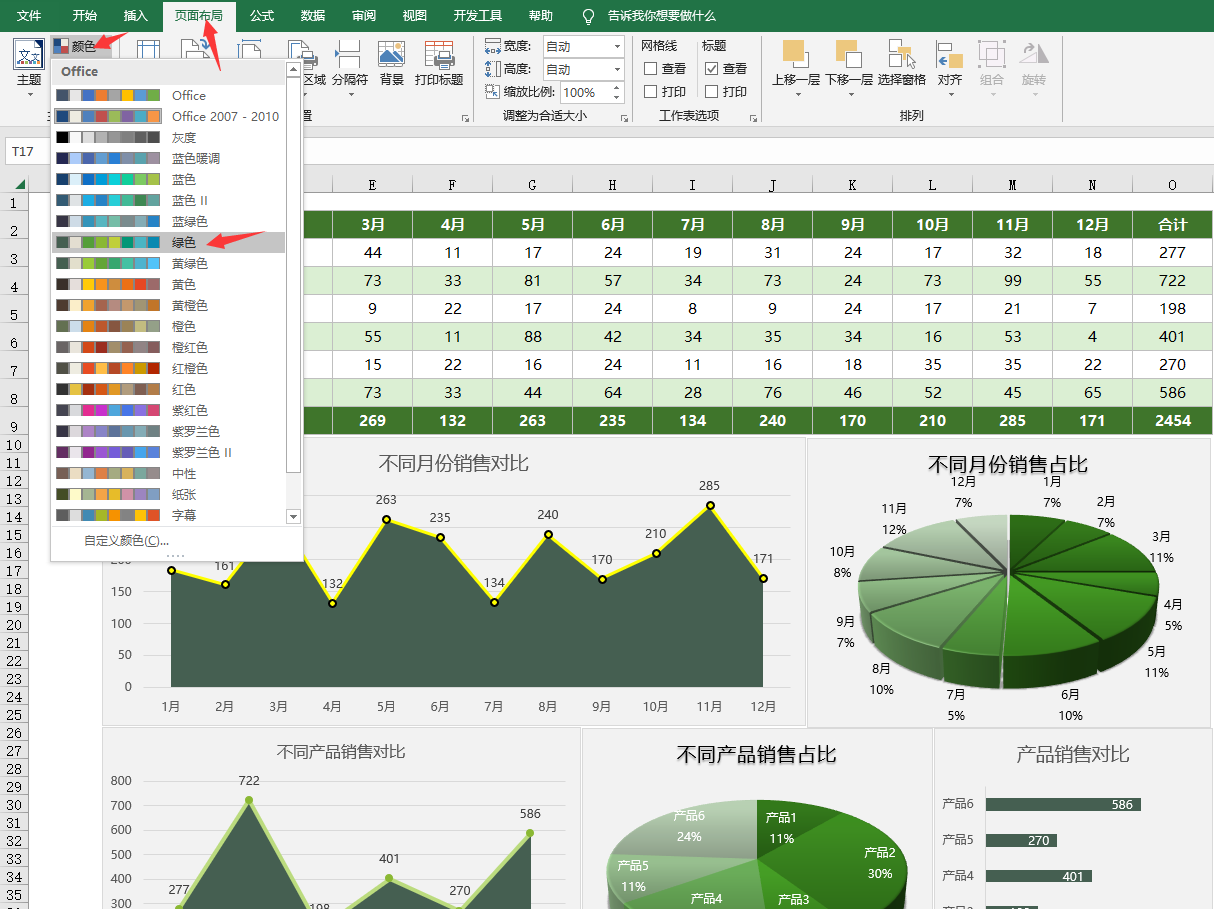Expand the 下移一层 dropdown arrow
This screenshot has width=1214, height=909.
click(x=849, y=95)
